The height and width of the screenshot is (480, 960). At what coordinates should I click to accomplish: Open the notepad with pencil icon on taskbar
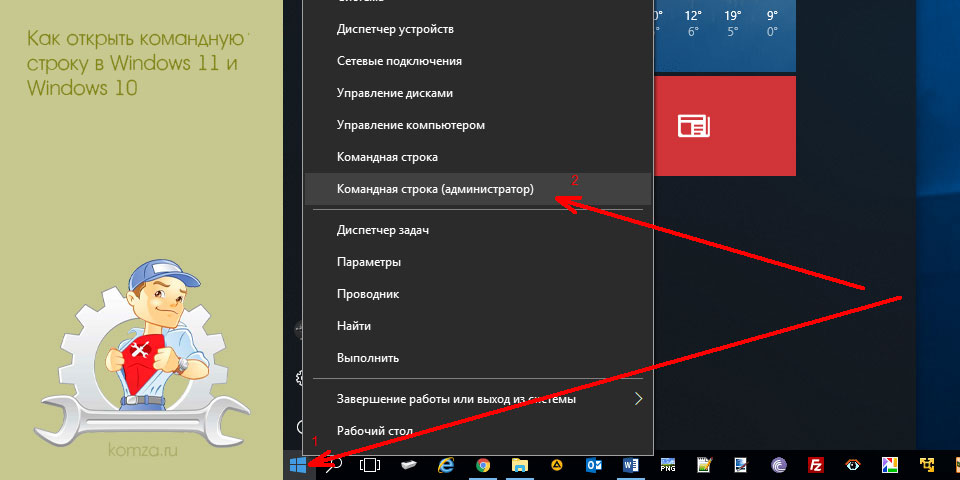705,465
